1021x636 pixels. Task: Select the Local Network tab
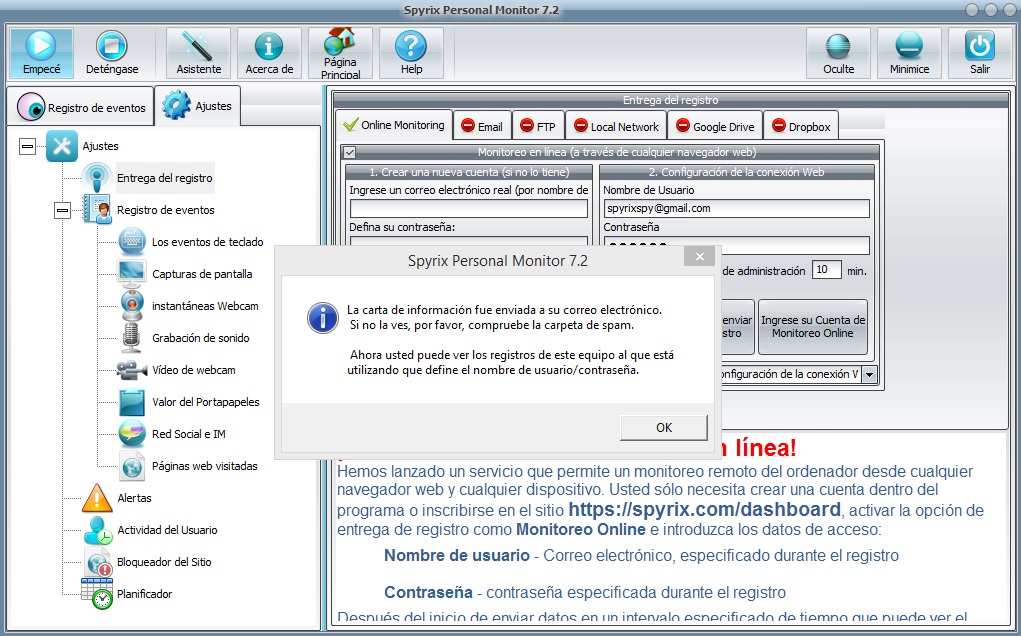click(617, 126)
